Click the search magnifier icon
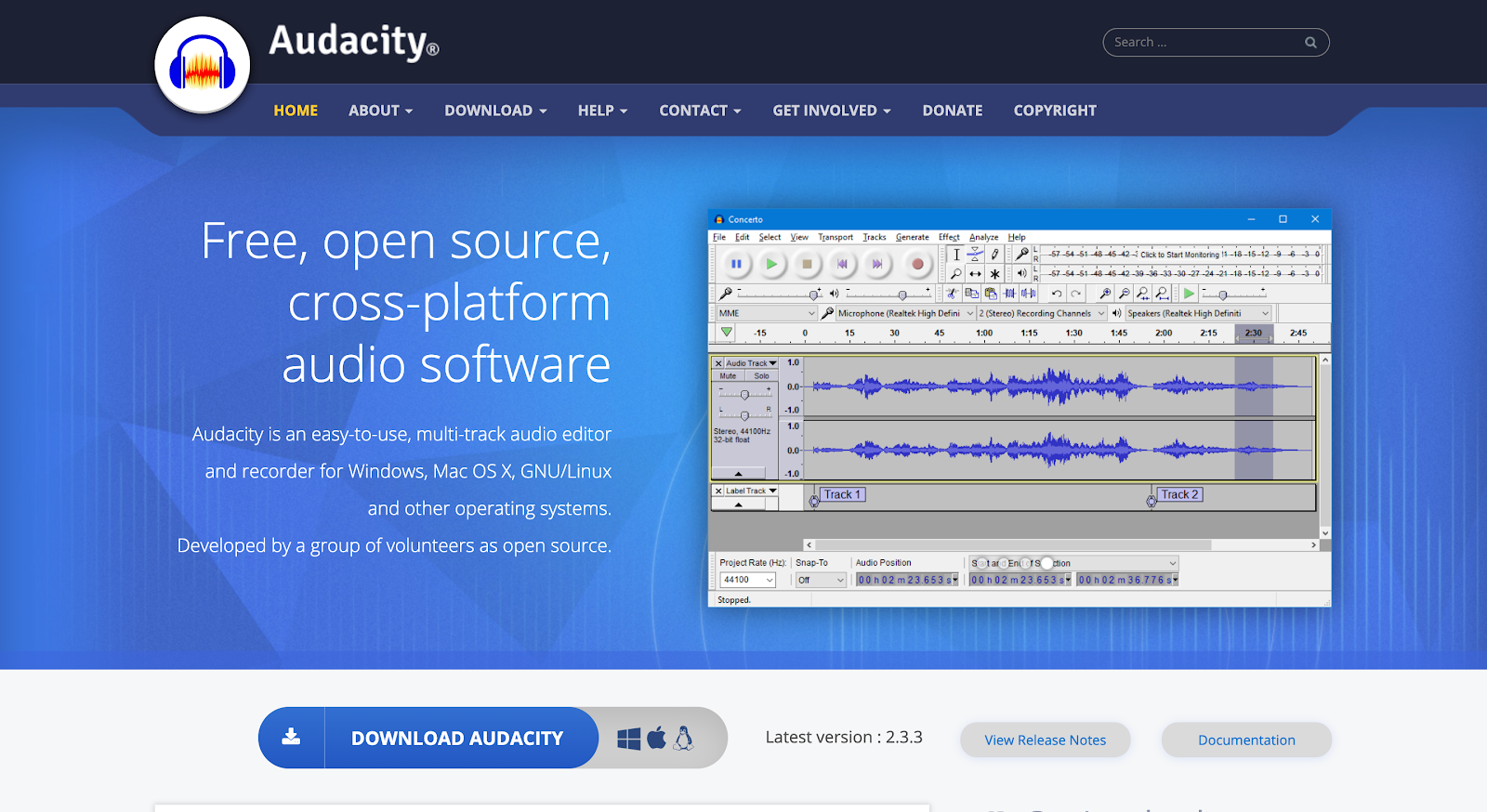 tap(1310, 43)
